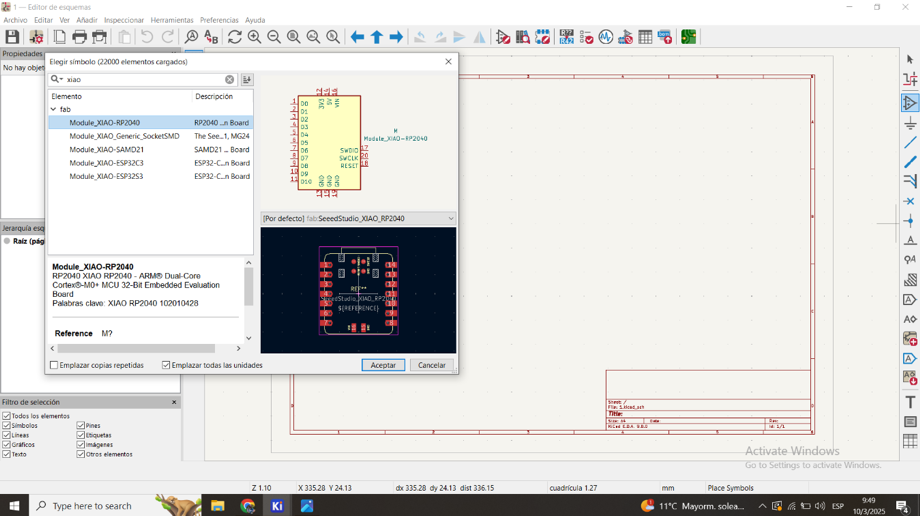Select the Place Power Symbol tool
The image size is (920, 516).
point(910,123)
